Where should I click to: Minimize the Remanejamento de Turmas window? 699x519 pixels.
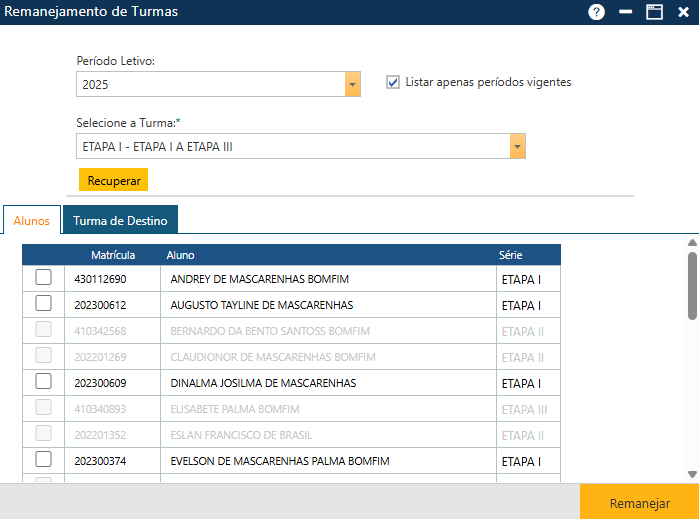[x=626, y=12]
